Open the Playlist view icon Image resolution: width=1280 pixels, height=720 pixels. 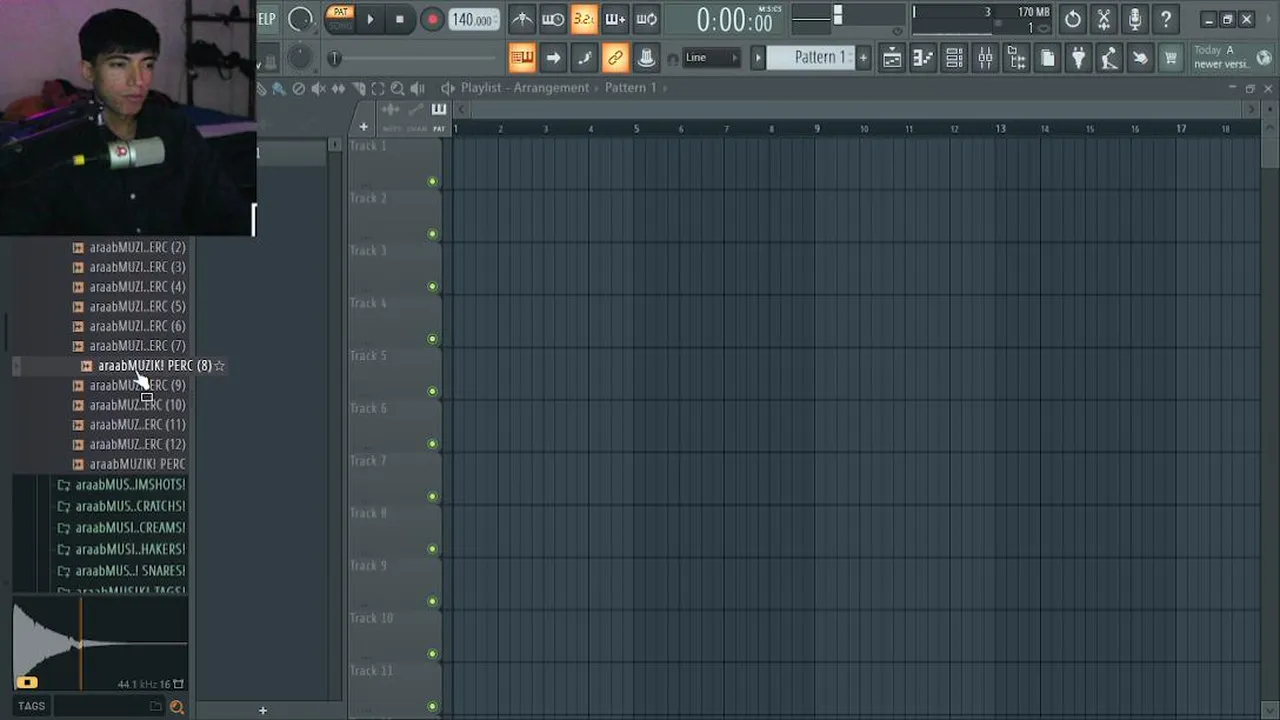tap(892, 58)
